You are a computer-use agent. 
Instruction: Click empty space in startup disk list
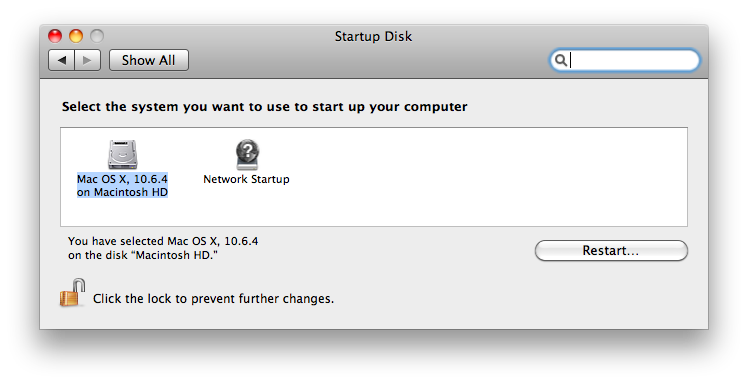477,176
